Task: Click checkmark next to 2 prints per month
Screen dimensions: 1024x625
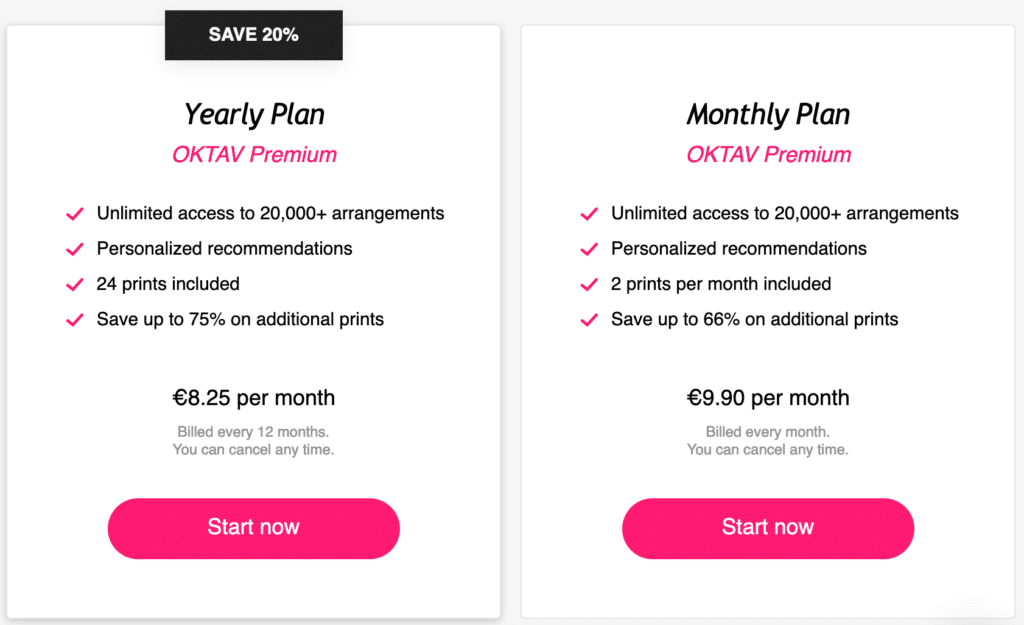Action: pos(589,285)
